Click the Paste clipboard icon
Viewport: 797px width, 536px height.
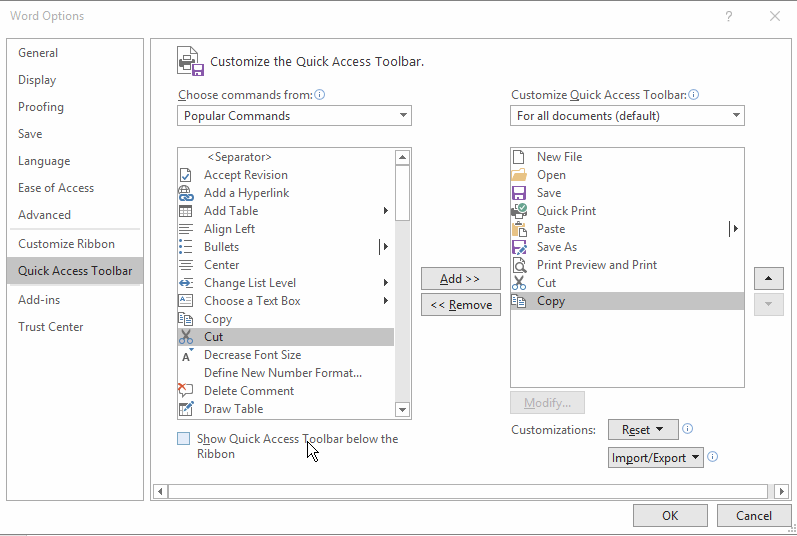coord(519,229)
